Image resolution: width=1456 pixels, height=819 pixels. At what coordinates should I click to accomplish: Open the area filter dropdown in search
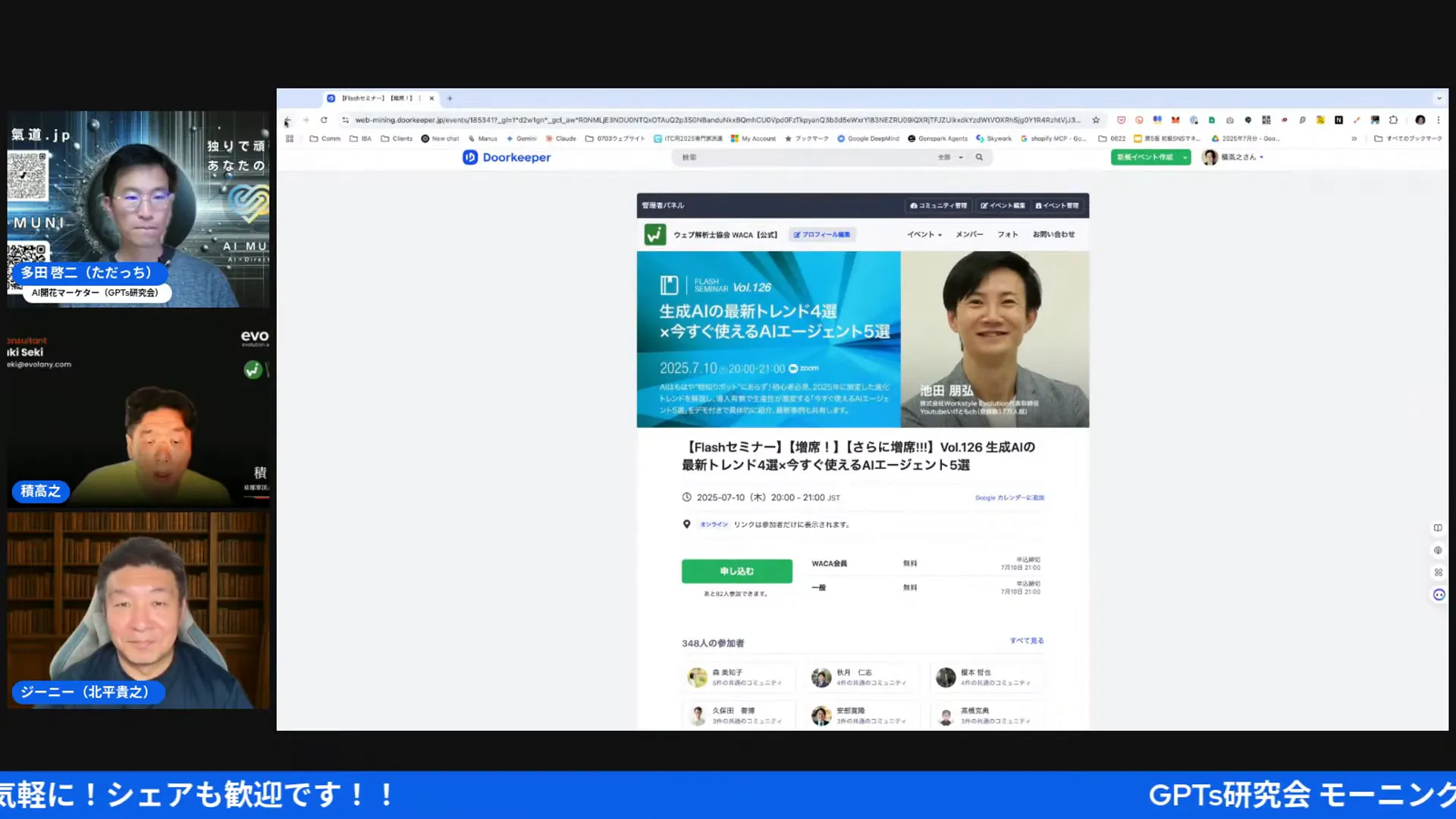pyautogui.click(x=950, y=158)
